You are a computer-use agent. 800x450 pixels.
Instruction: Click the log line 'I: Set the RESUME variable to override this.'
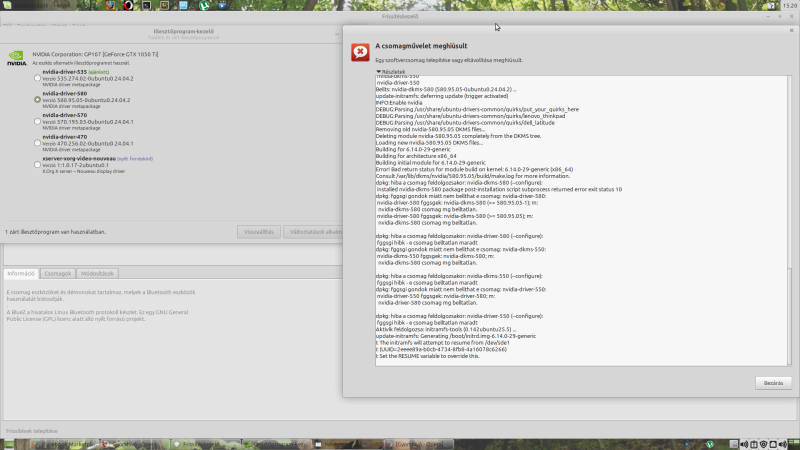coord(428,356)
